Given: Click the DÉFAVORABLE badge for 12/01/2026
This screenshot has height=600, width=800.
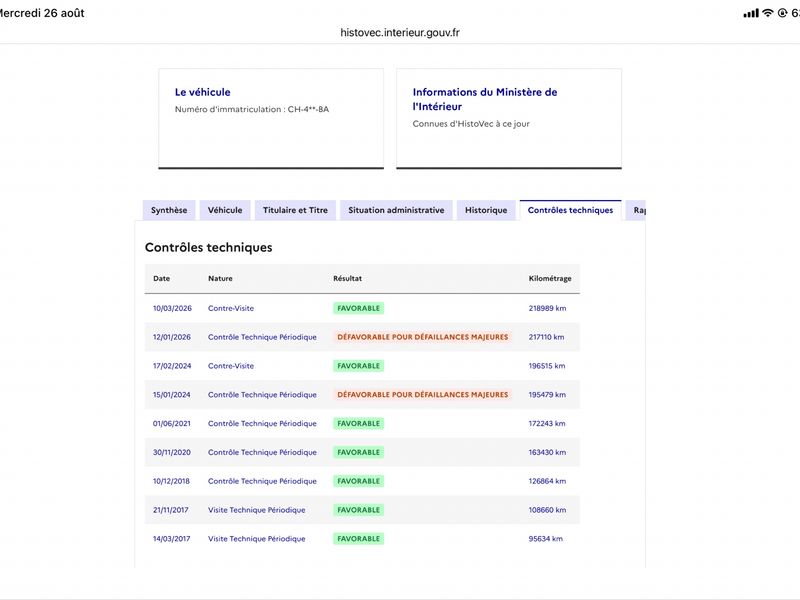Looking at the screenshot, I should 423,337.
